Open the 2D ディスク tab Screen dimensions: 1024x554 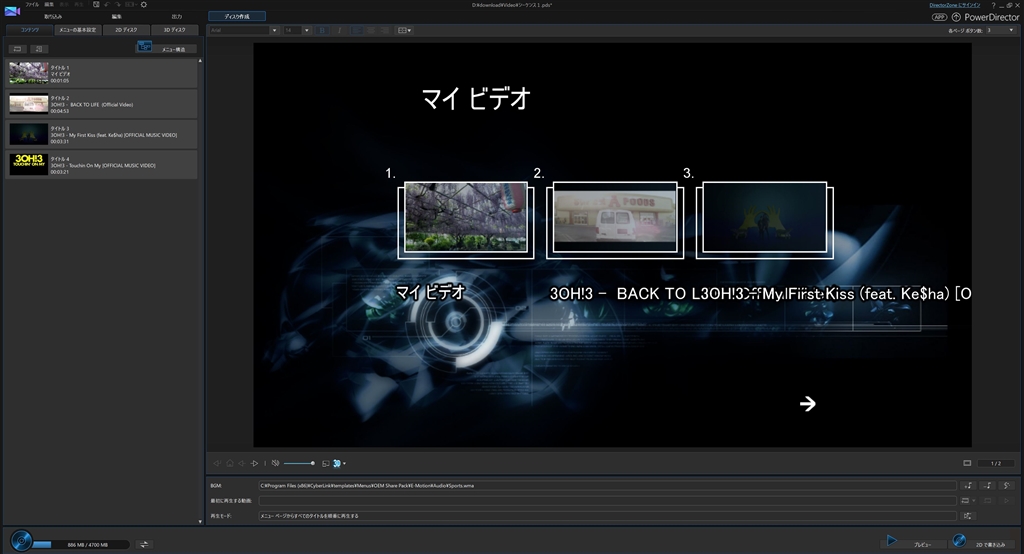(126, 30)
